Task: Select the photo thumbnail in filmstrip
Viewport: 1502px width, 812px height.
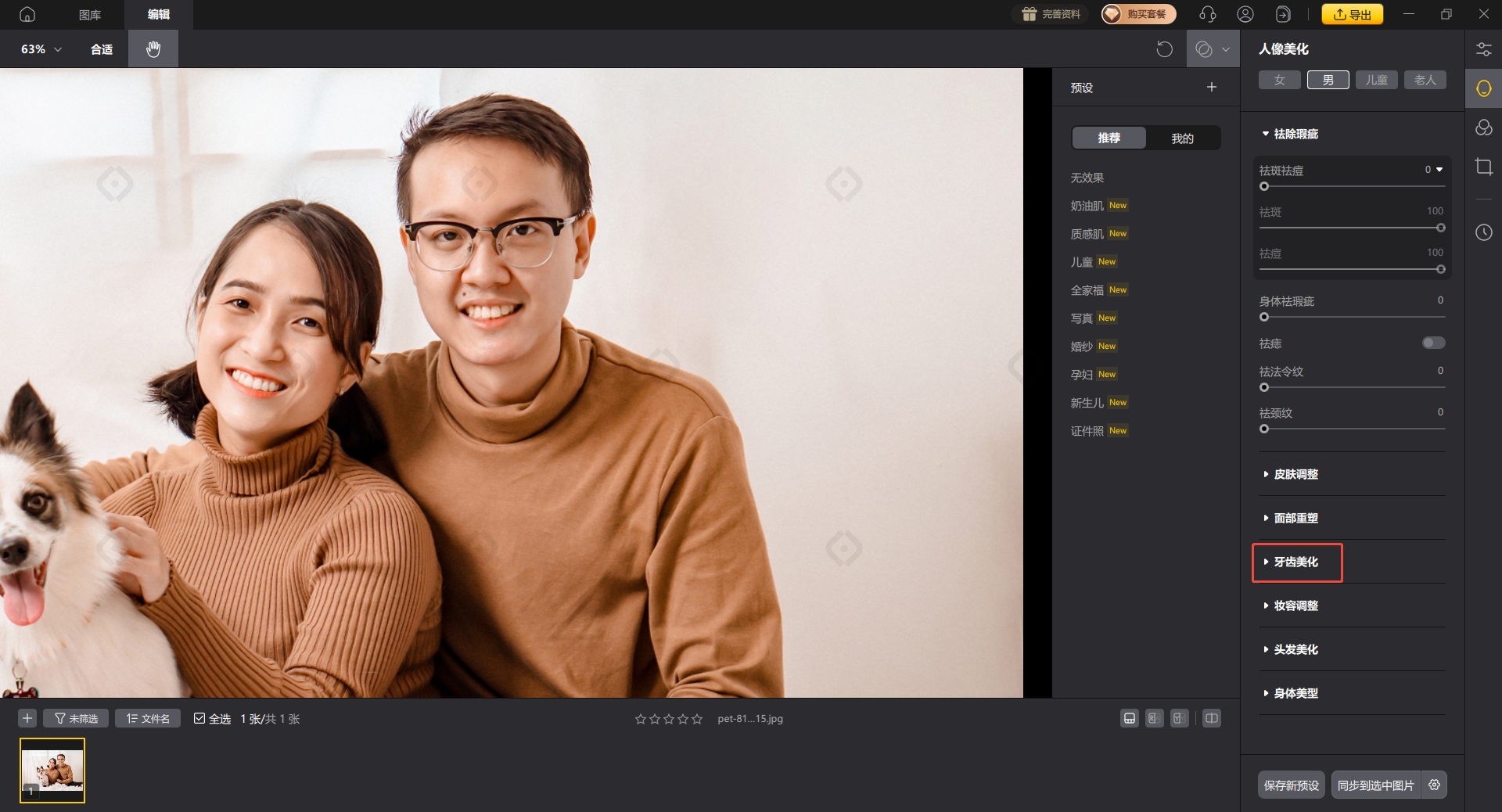Action: (x=52, y=771)
